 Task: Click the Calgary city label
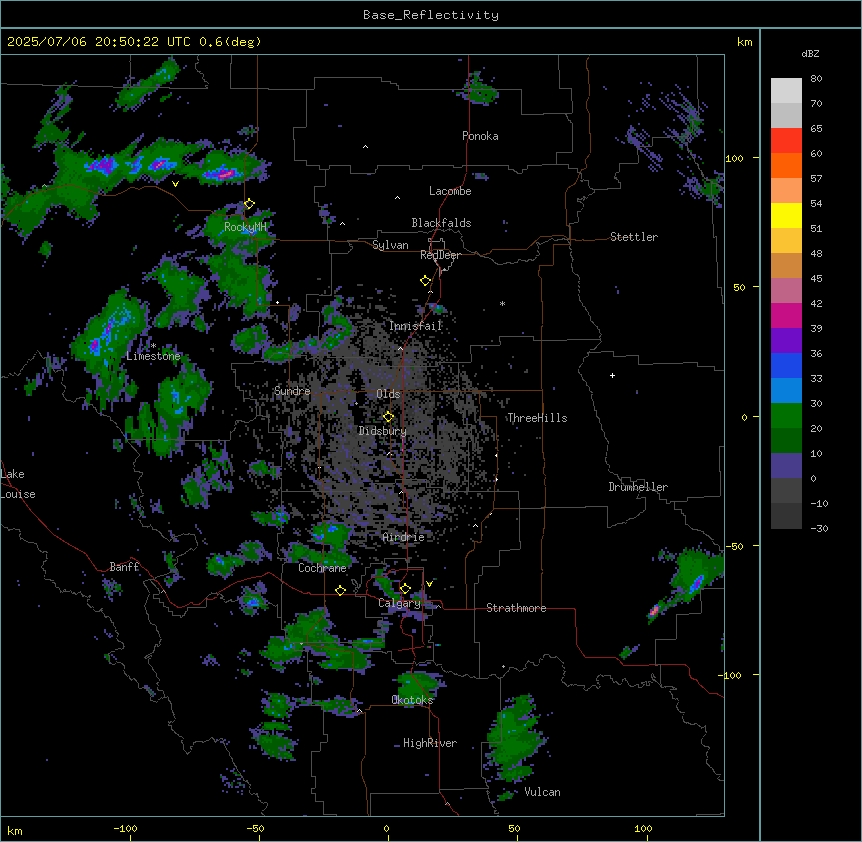pos(399,603)
